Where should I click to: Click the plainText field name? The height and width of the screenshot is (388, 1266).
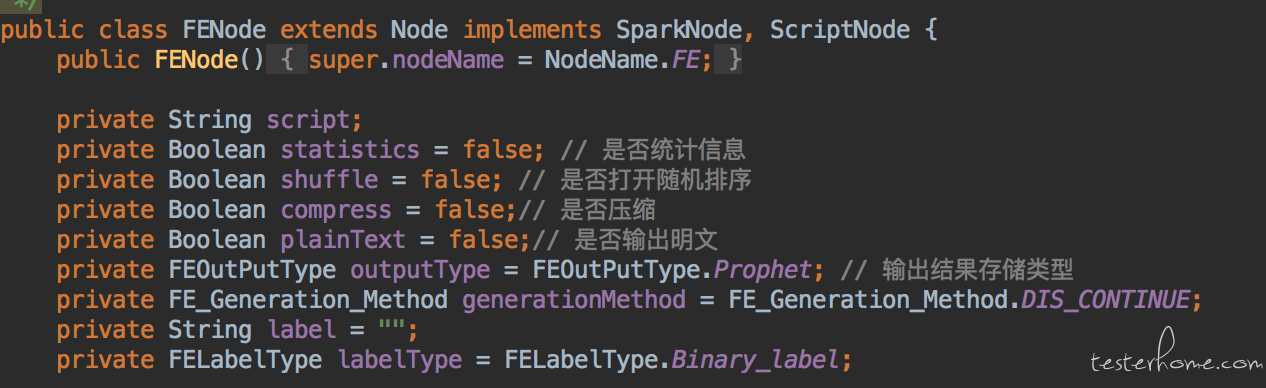point(342,240)
